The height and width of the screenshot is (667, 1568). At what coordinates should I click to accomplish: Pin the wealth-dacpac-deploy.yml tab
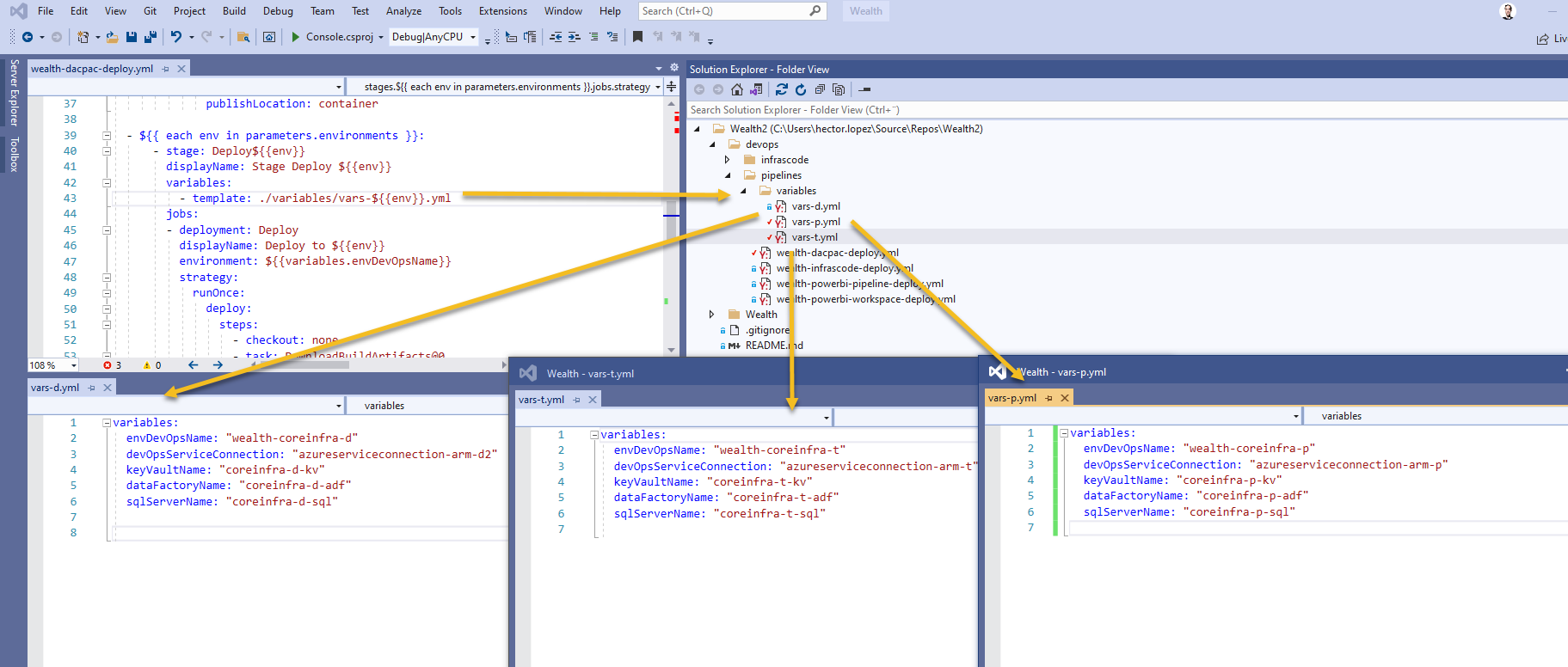[x=165, y=69]
